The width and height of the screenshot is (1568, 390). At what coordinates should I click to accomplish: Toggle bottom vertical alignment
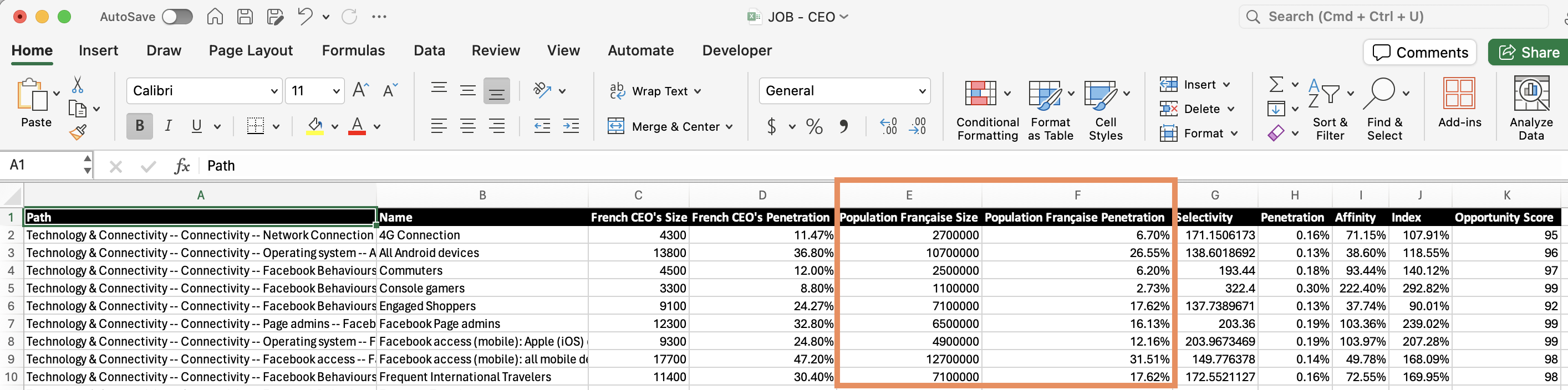497,91
